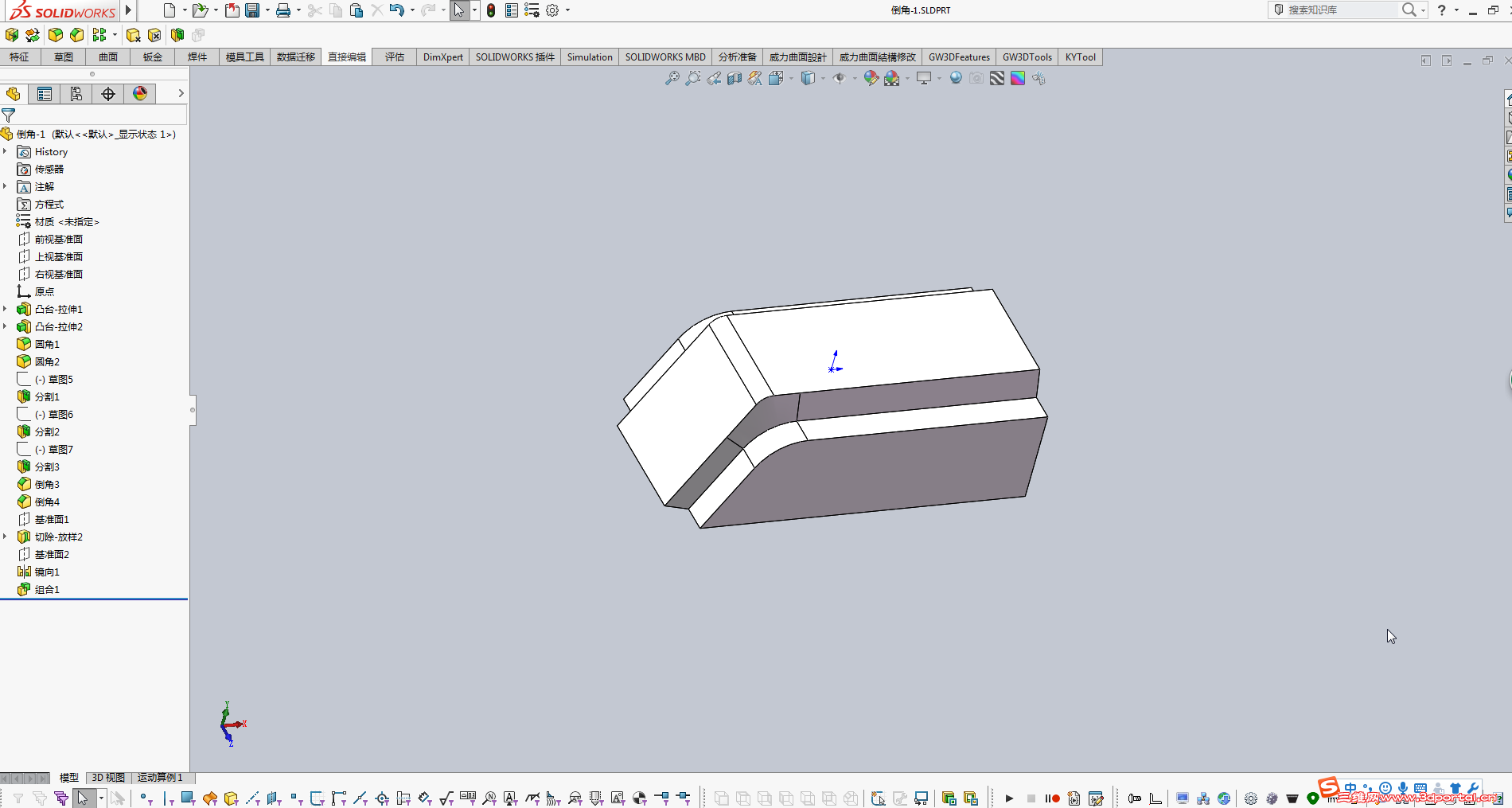Save the part with the floppy icon
The image size is (1512, 808).
tap(252, 10)
